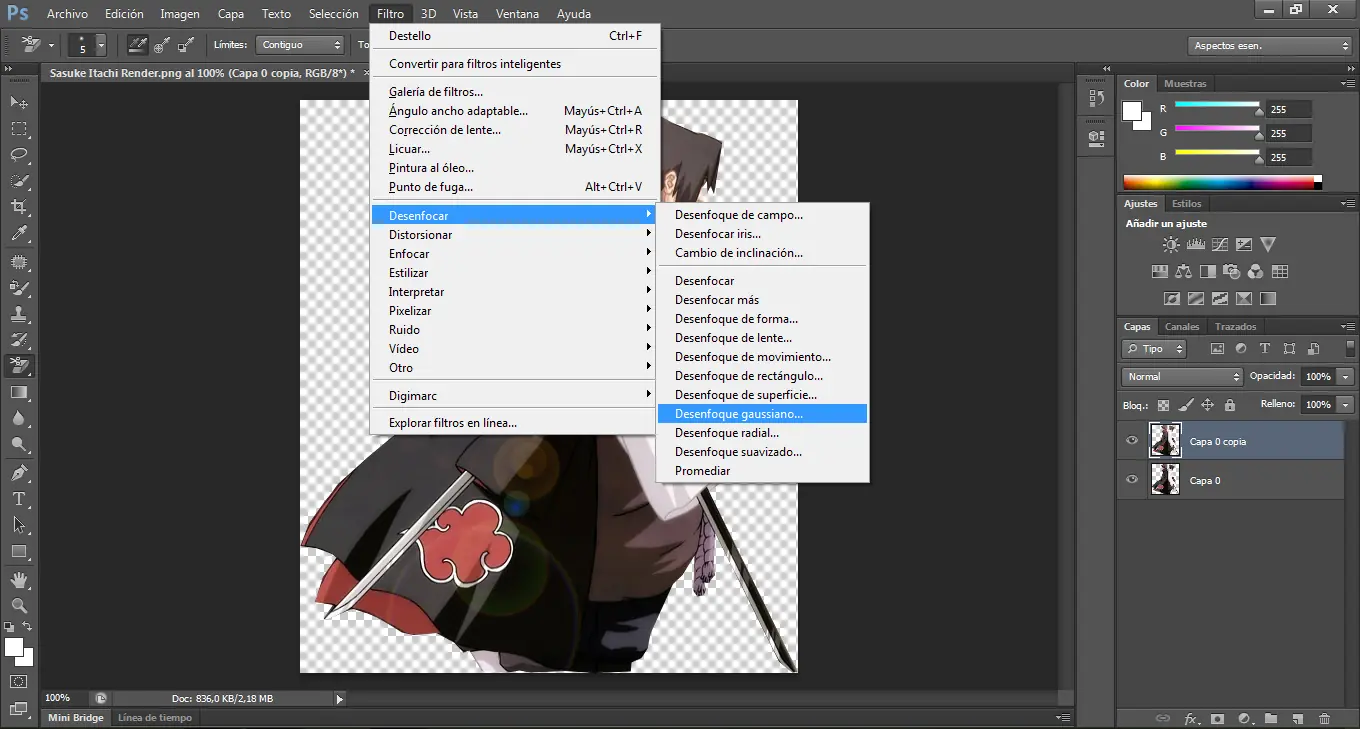
Task: Select the Pen tool
Action: [x=19, y=472]
